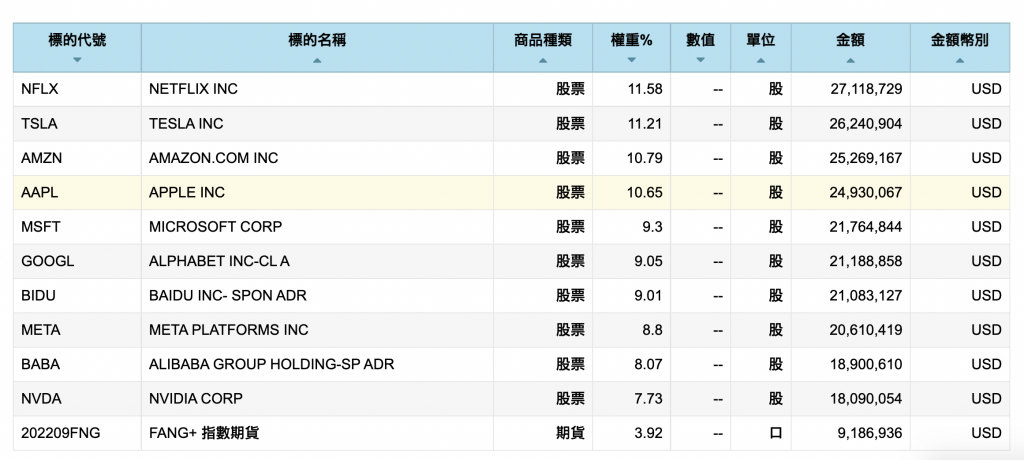Click amount 27,118,729
The height and width of the screenshot is (460, 1024).
(x=866, y=89)
